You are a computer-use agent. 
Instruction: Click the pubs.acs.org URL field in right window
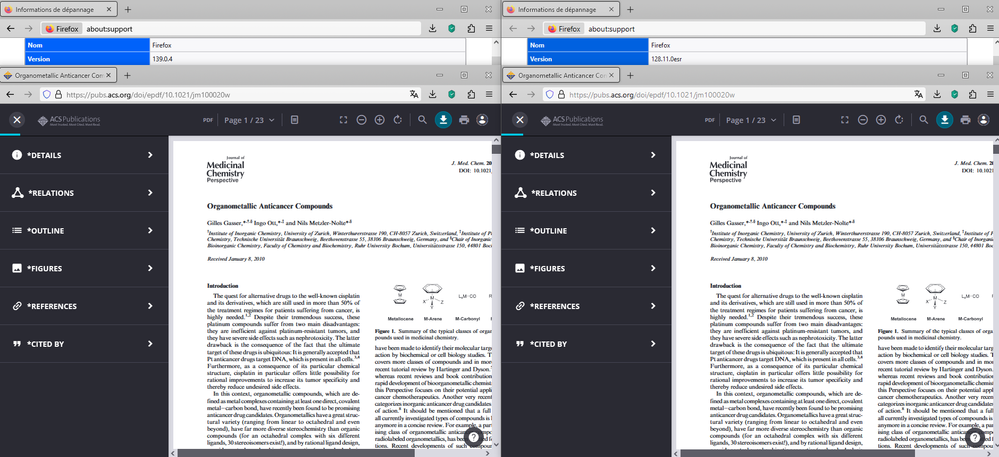point(735,94)
